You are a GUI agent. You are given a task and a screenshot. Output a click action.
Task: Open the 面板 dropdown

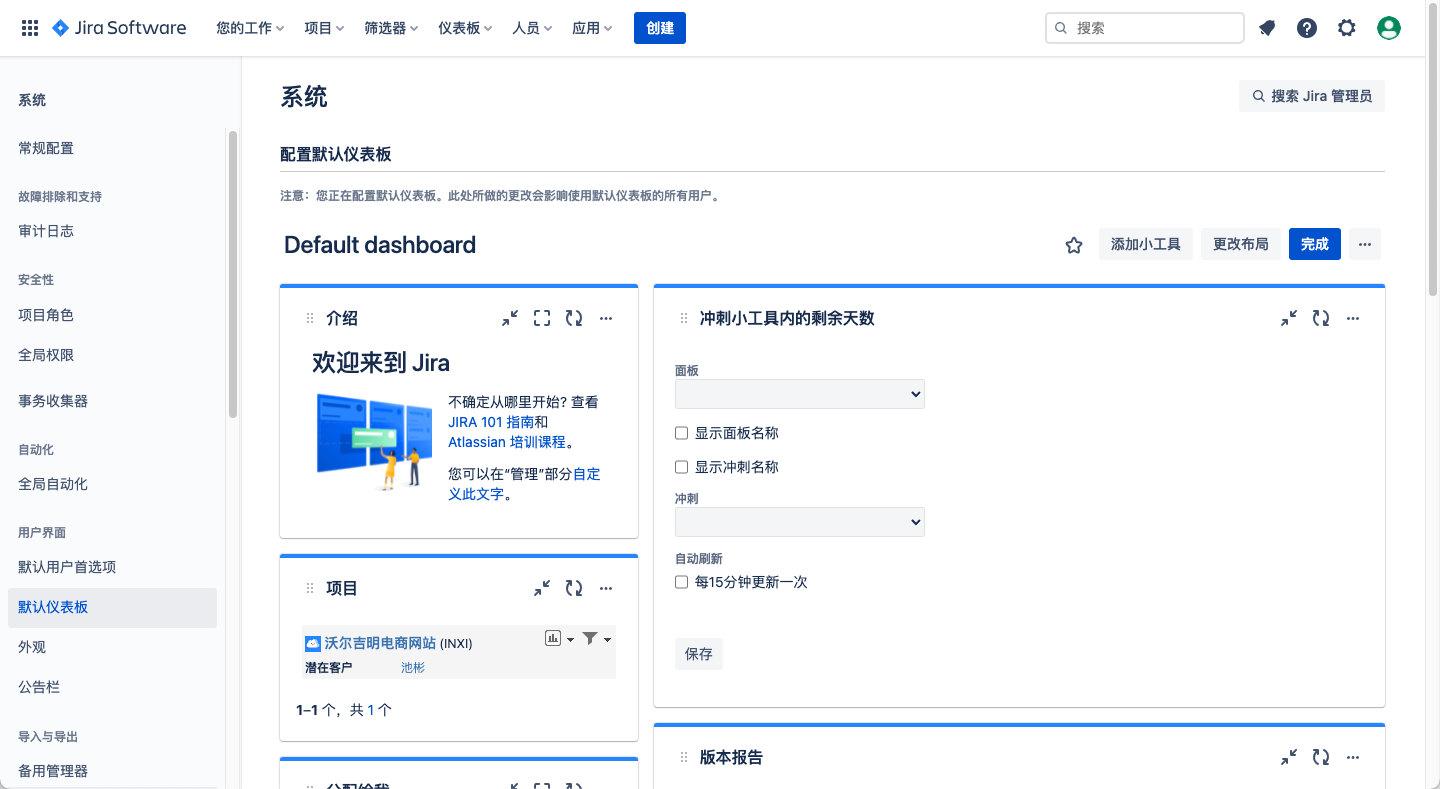tap(800, 394)
